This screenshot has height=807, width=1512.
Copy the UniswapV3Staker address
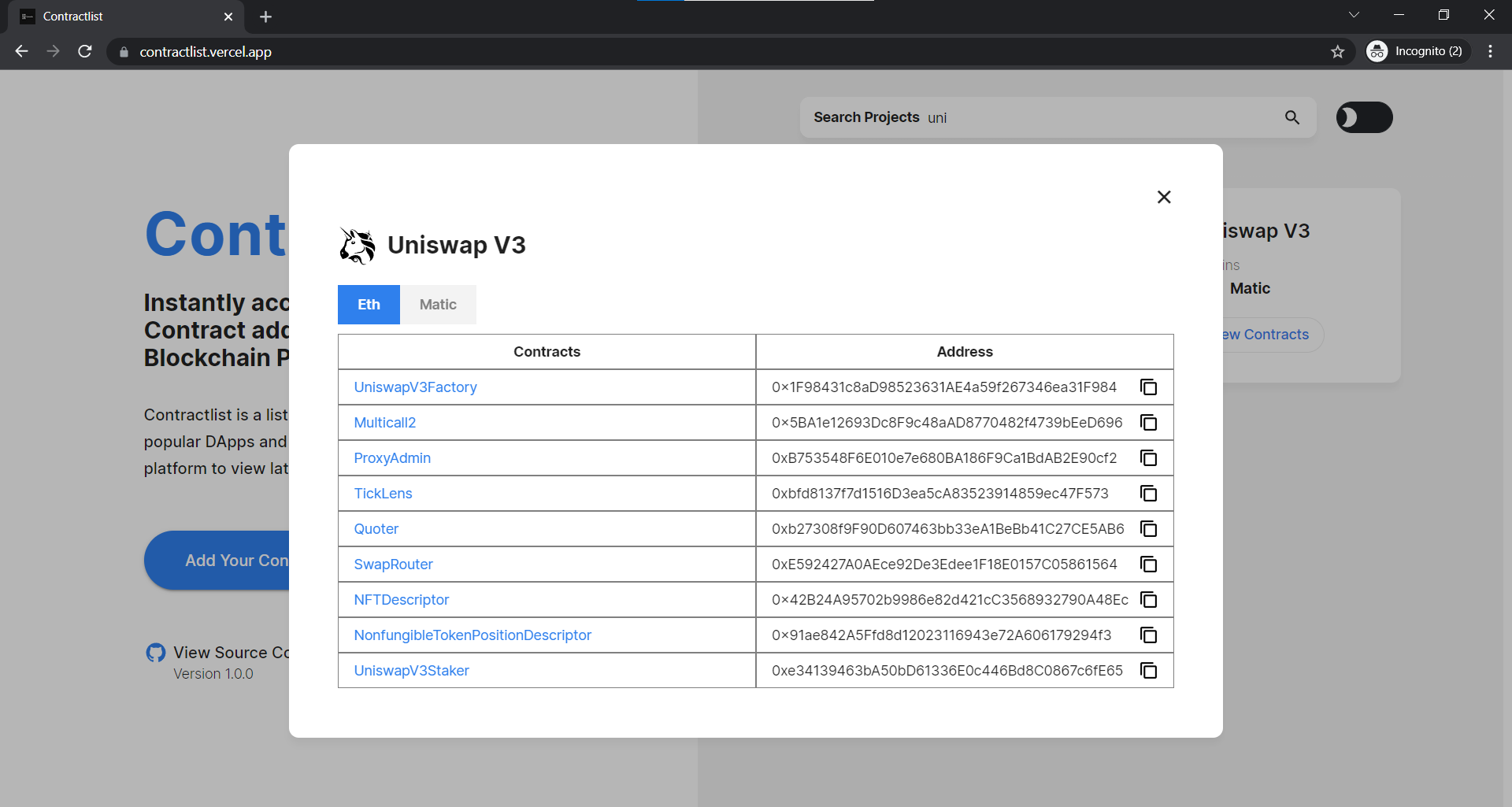tap(1149, 671)
